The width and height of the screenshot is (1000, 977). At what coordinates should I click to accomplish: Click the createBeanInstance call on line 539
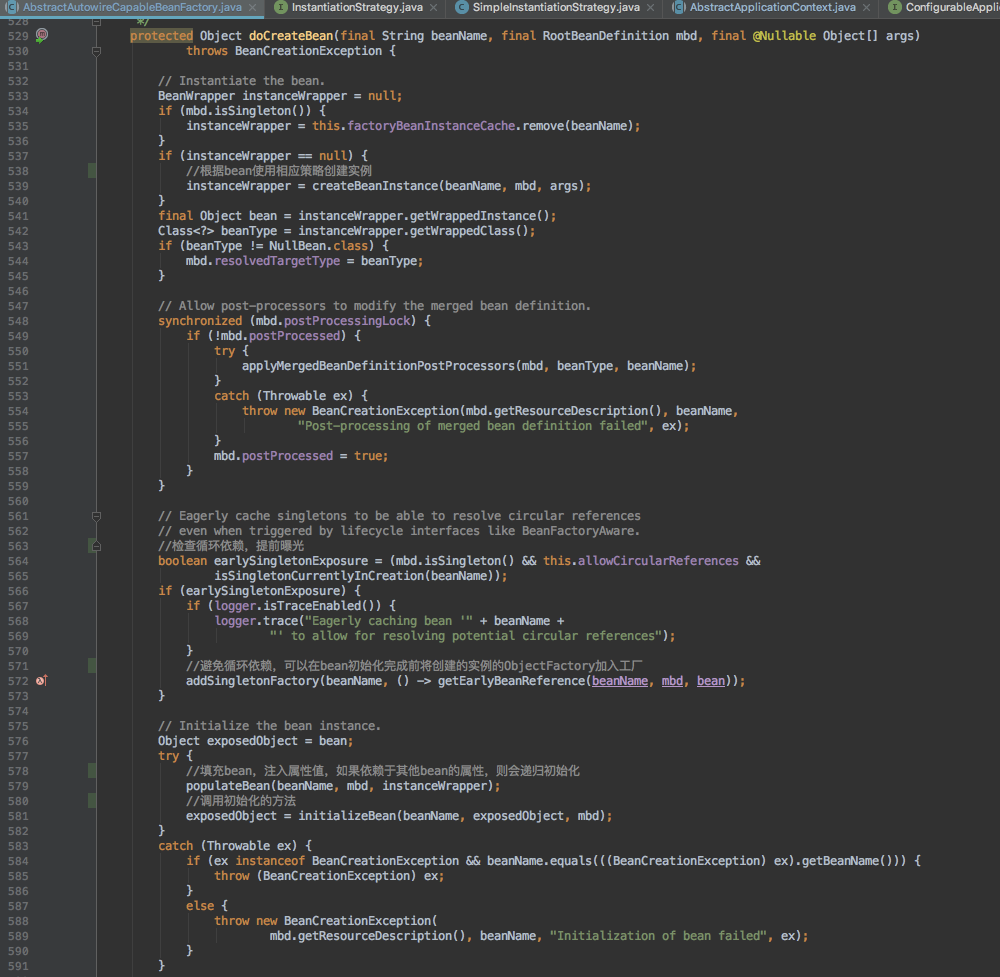coord(375,186)
